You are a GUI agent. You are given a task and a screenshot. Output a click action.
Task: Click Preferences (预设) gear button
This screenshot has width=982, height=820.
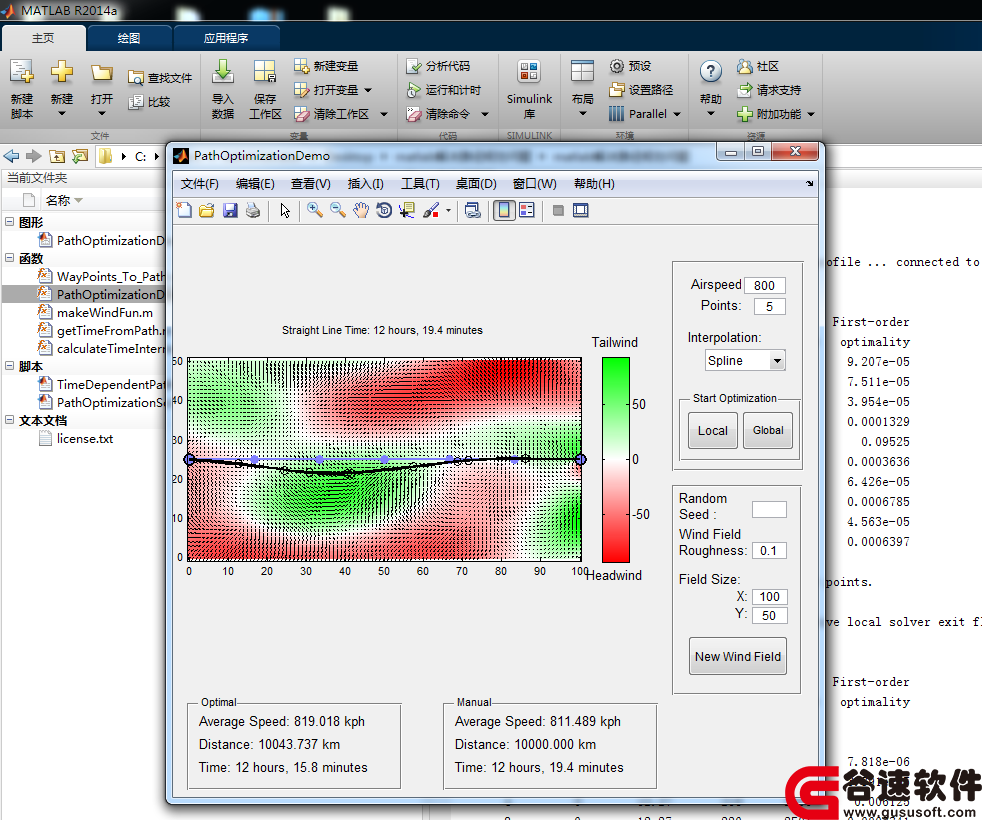pyautogui.click(x=631, y=66)
